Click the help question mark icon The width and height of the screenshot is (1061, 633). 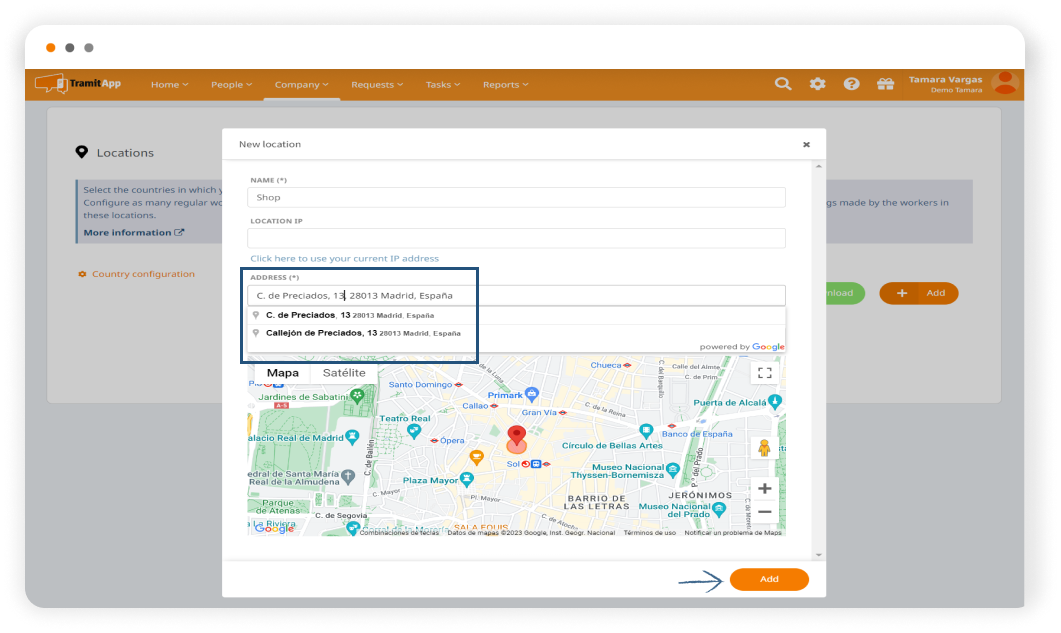pos(851,84)
